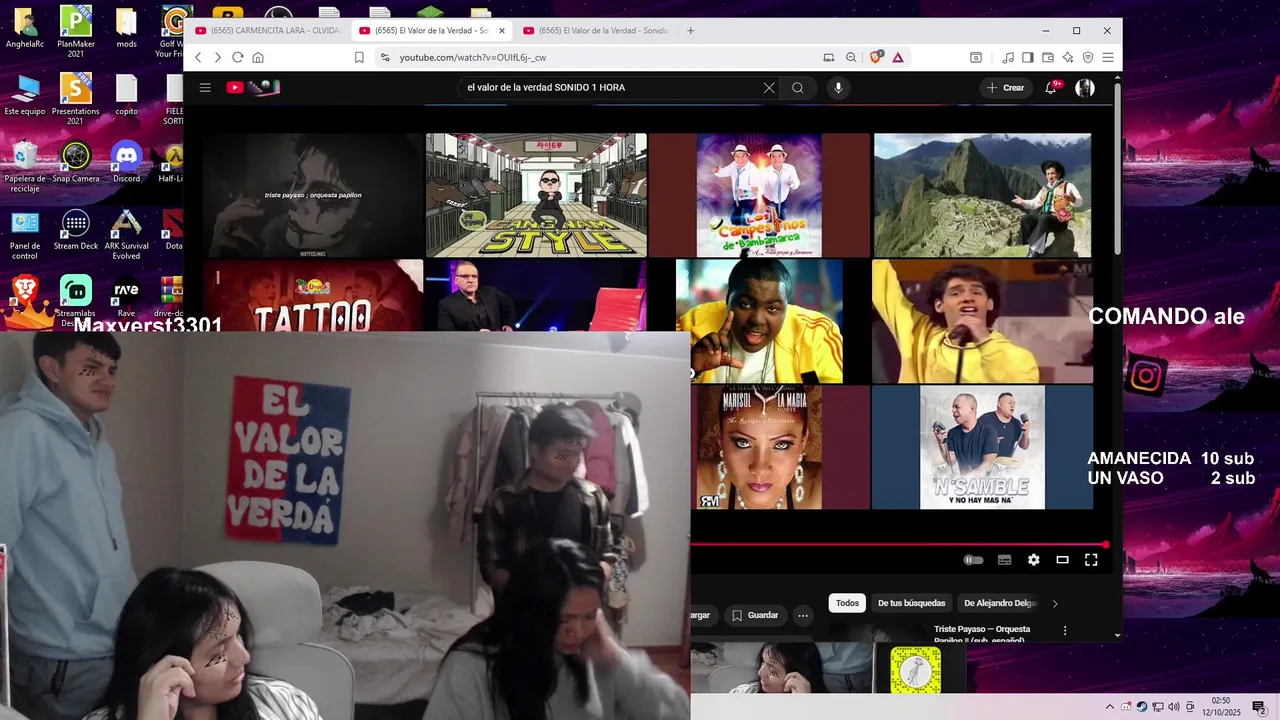
Task: Show more filter chips with right chevron
Action: (1055, 603)
